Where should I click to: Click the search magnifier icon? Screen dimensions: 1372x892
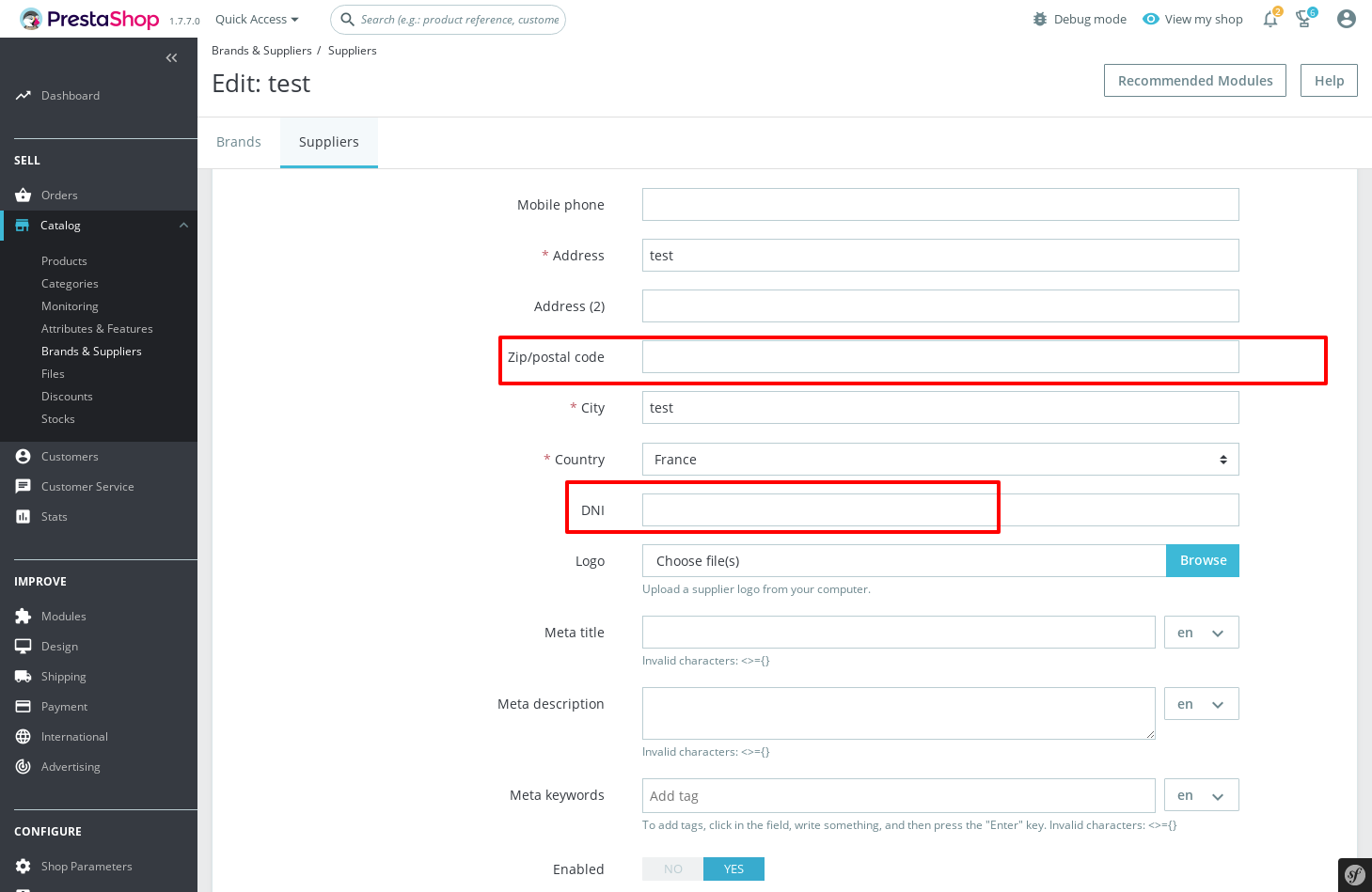[348, 20]
